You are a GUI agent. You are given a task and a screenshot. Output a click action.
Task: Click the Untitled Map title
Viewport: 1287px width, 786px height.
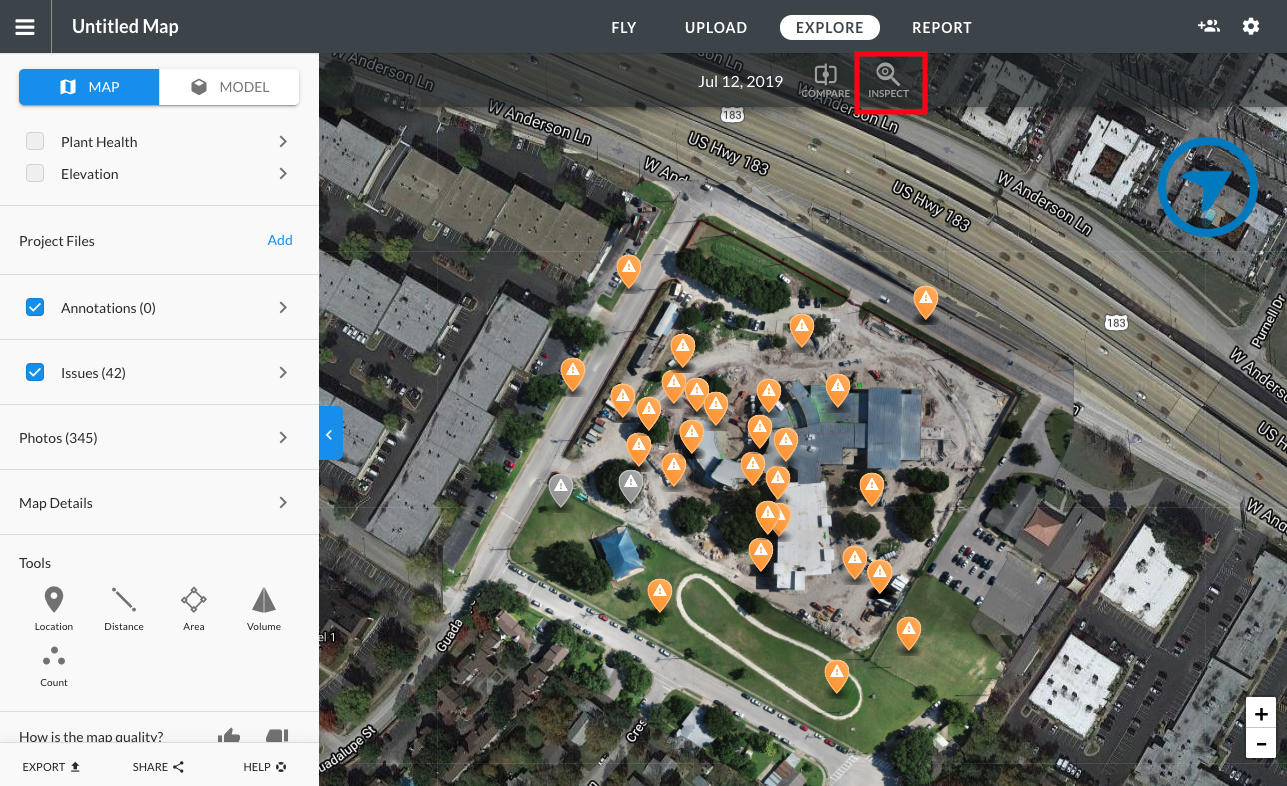click(x=125, y=27)
